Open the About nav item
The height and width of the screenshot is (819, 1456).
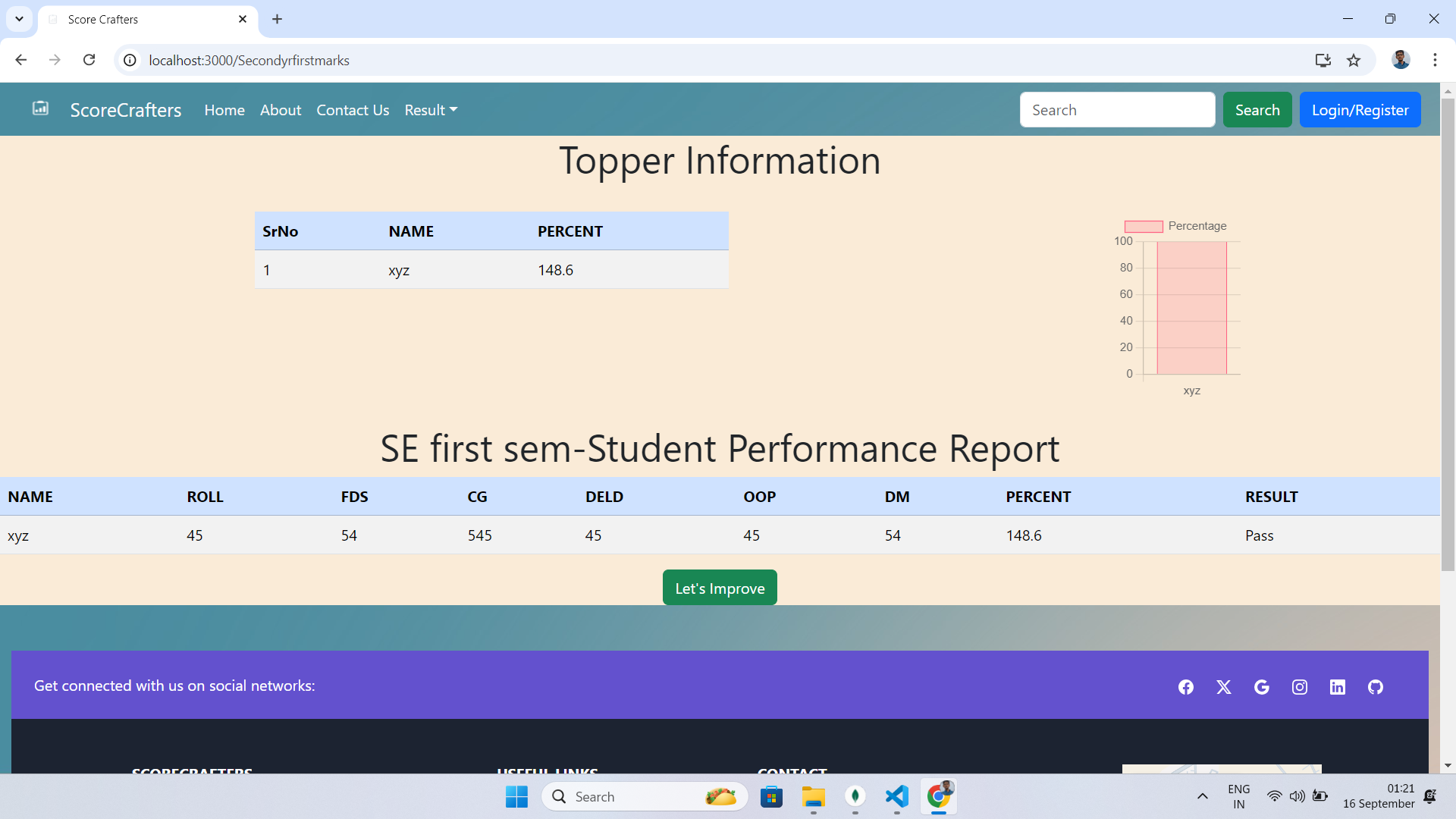pos(281,110)
